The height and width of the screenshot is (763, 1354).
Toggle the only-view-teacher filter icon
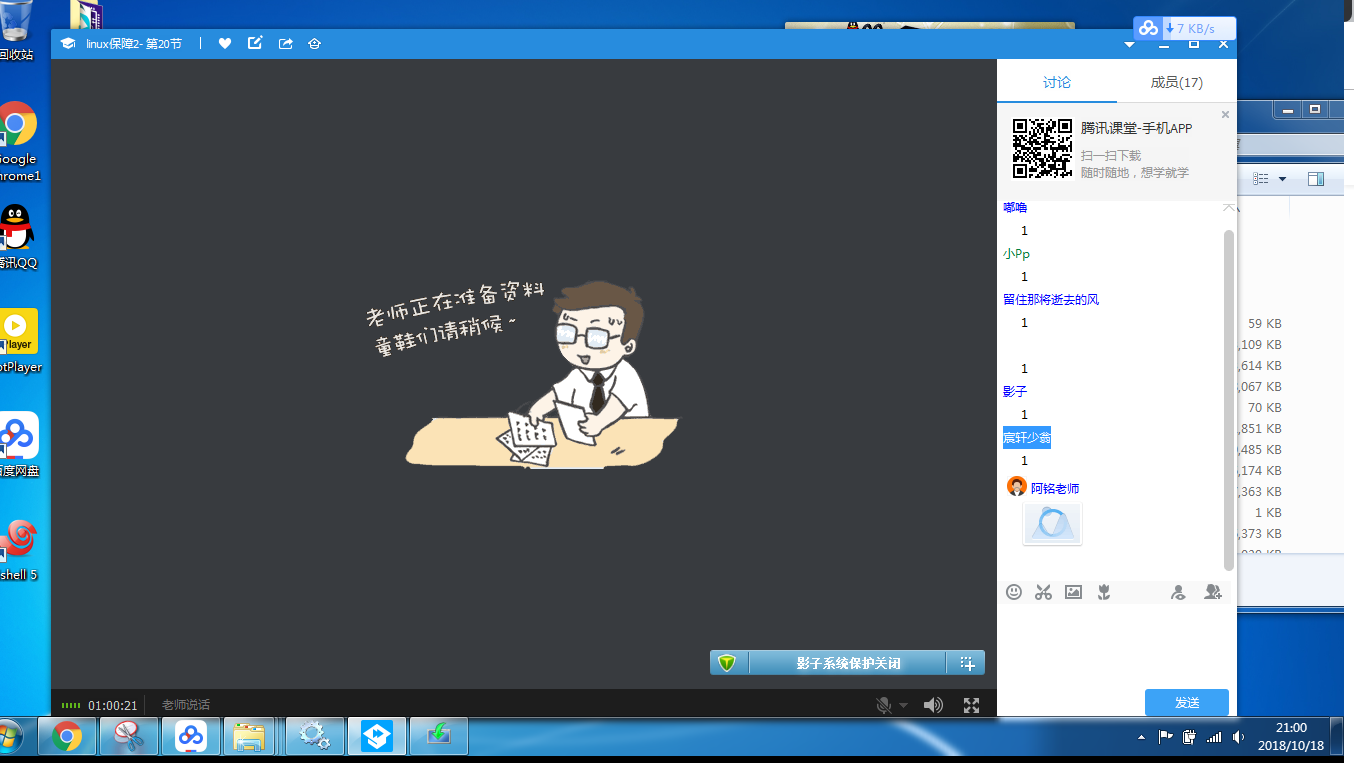1179,592
